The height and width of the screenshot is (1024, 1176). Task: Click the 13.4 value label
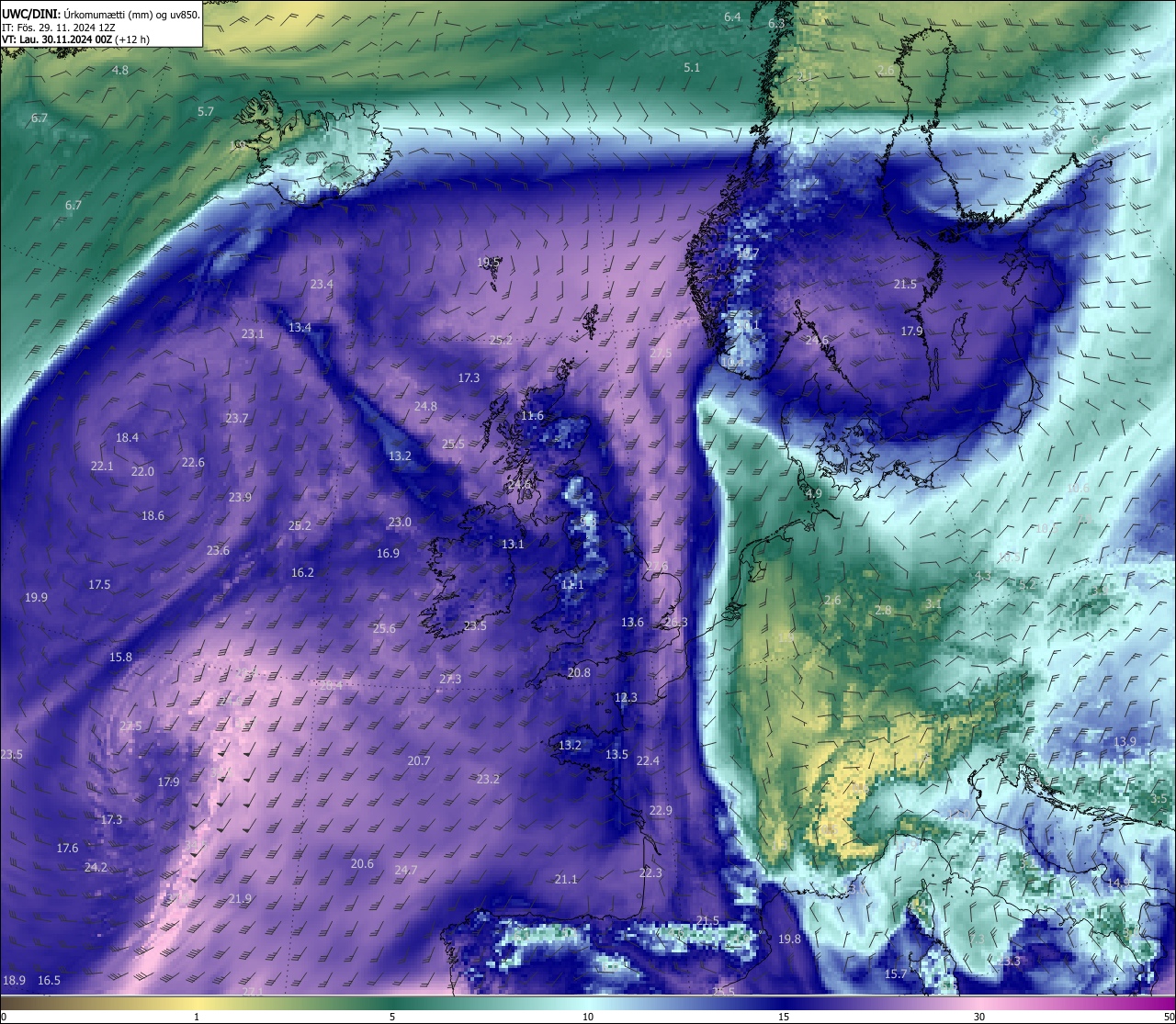tap(300, 328)
